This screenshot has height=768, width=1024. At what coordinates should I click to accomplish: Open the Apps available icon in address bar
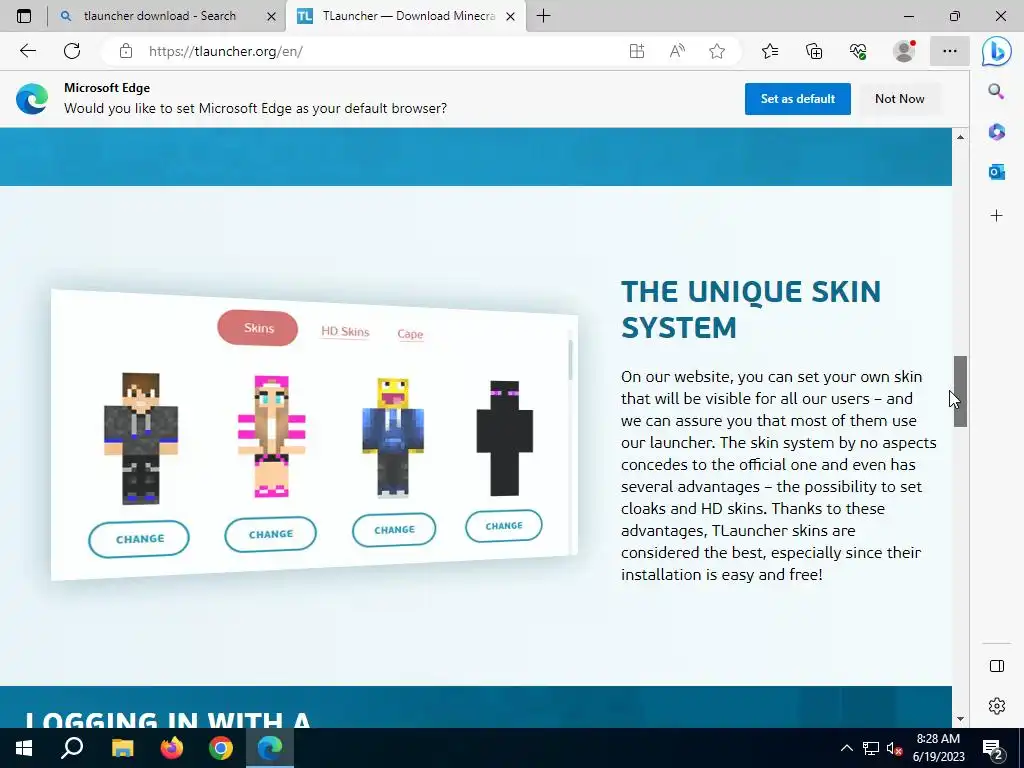click(x=637, y=51)
